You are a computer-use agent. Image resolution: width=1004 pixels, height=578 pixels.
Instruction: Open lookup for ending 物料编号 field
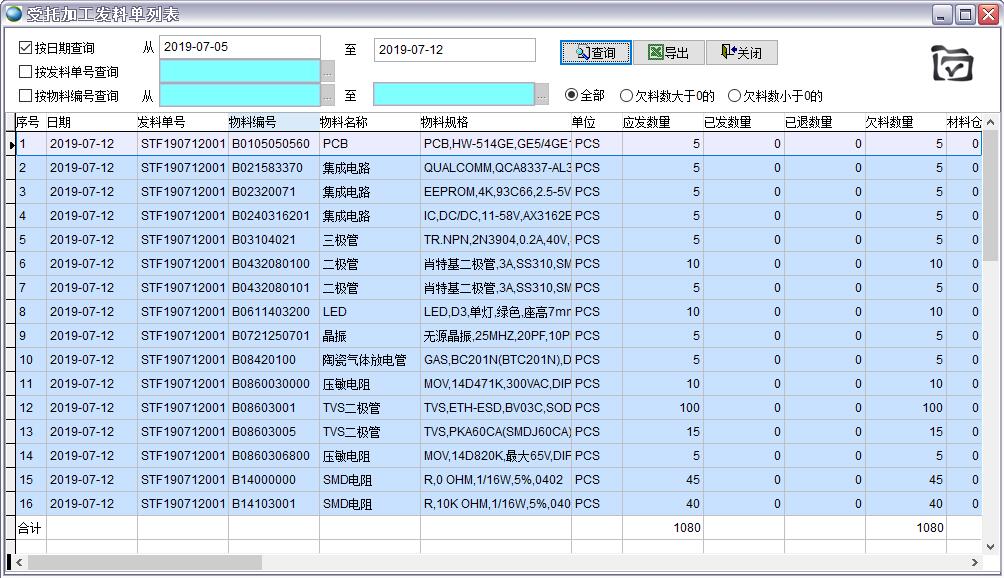(542, 96)
